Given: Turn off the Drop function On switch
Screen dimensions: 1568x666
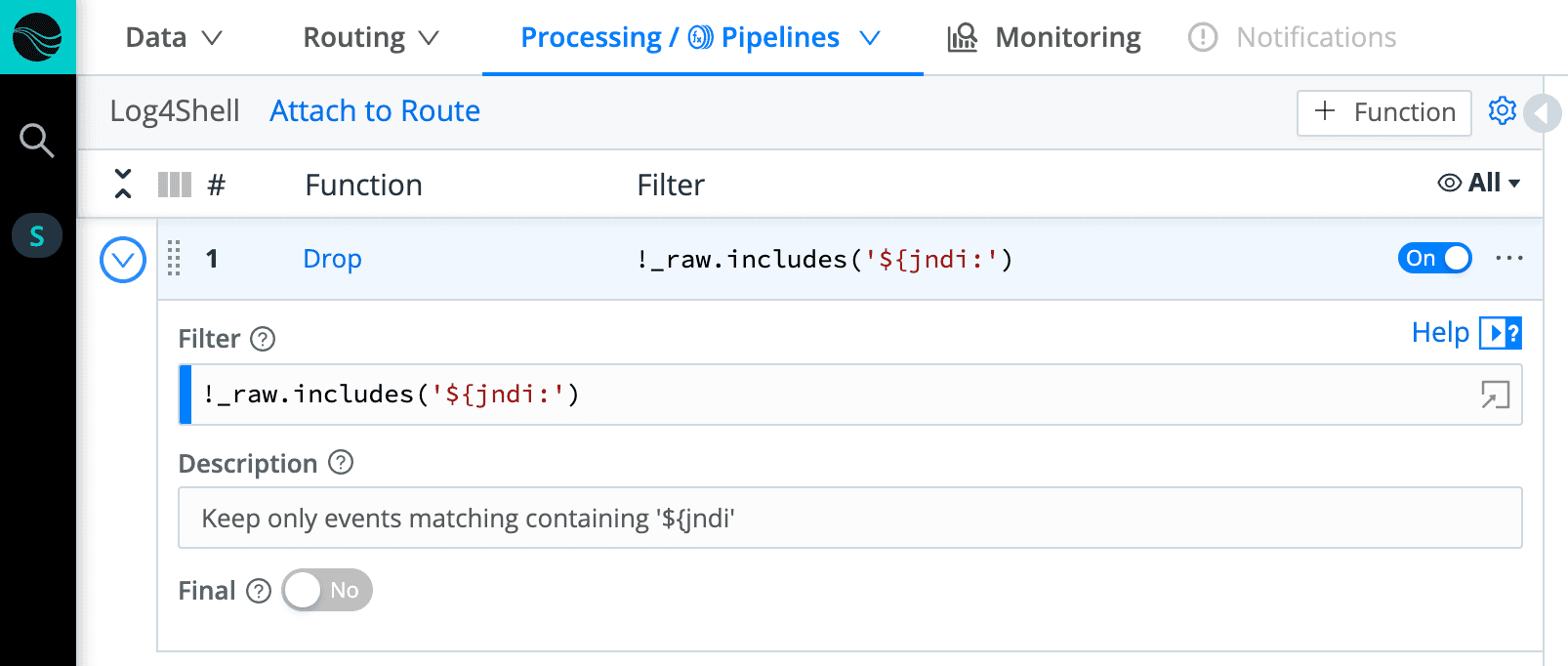Looking at the screenshot, I should (1434, 259).
